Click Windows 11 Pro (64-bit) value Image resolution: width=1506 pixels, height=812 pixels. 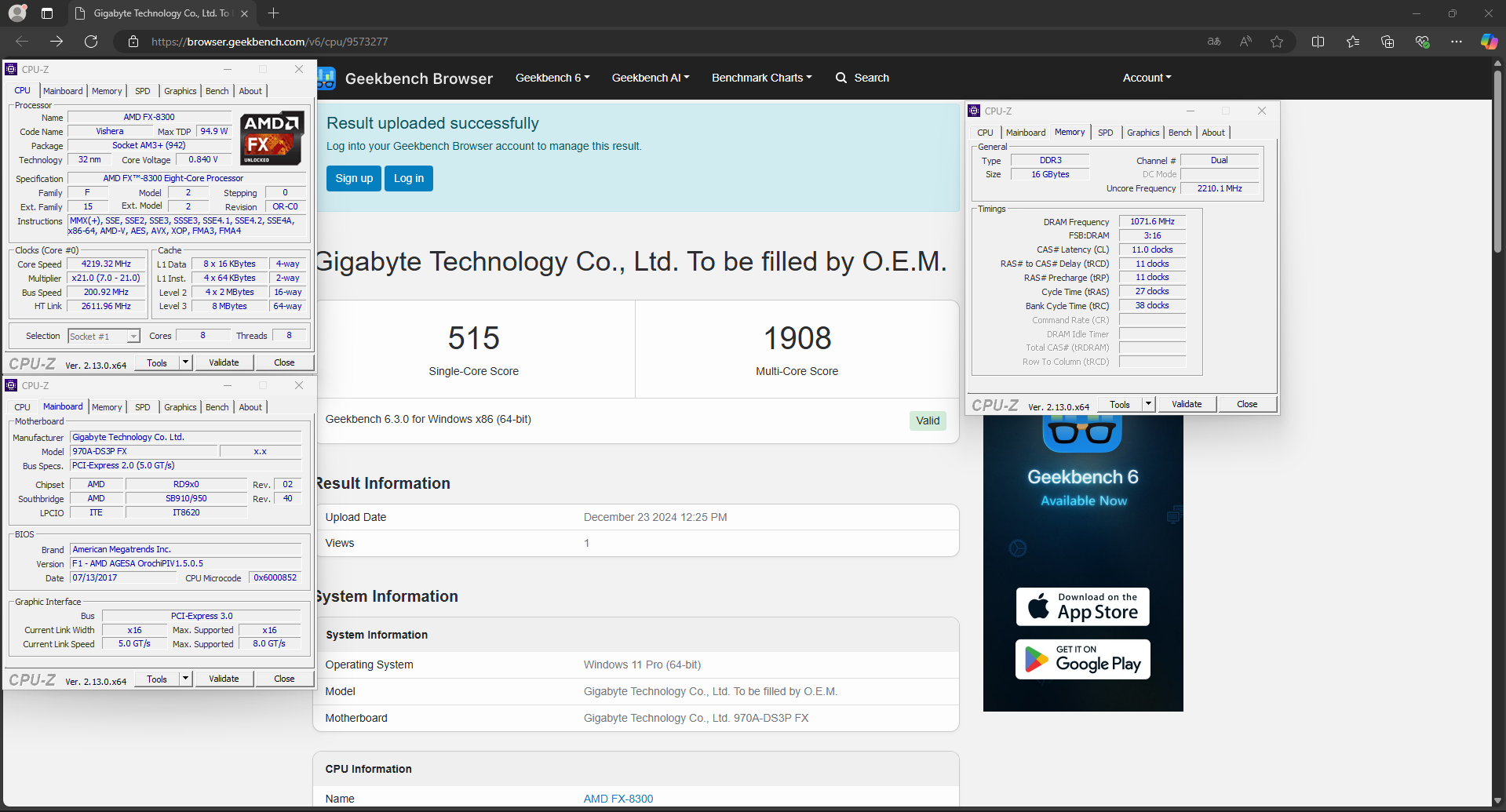click(642, 665)
